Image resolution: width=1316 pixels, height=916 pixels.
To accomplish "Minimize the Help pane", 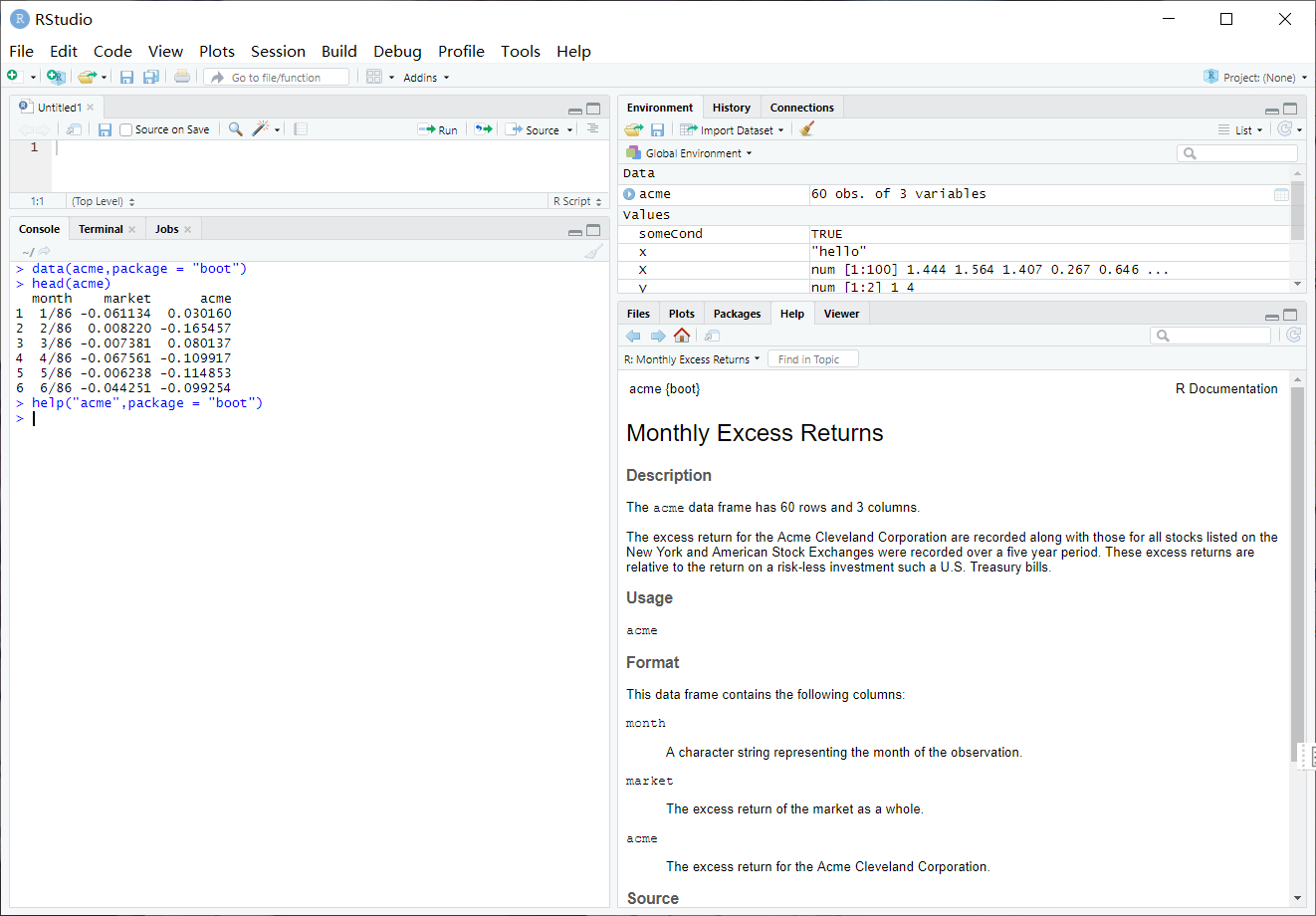I will [1272, 316].
